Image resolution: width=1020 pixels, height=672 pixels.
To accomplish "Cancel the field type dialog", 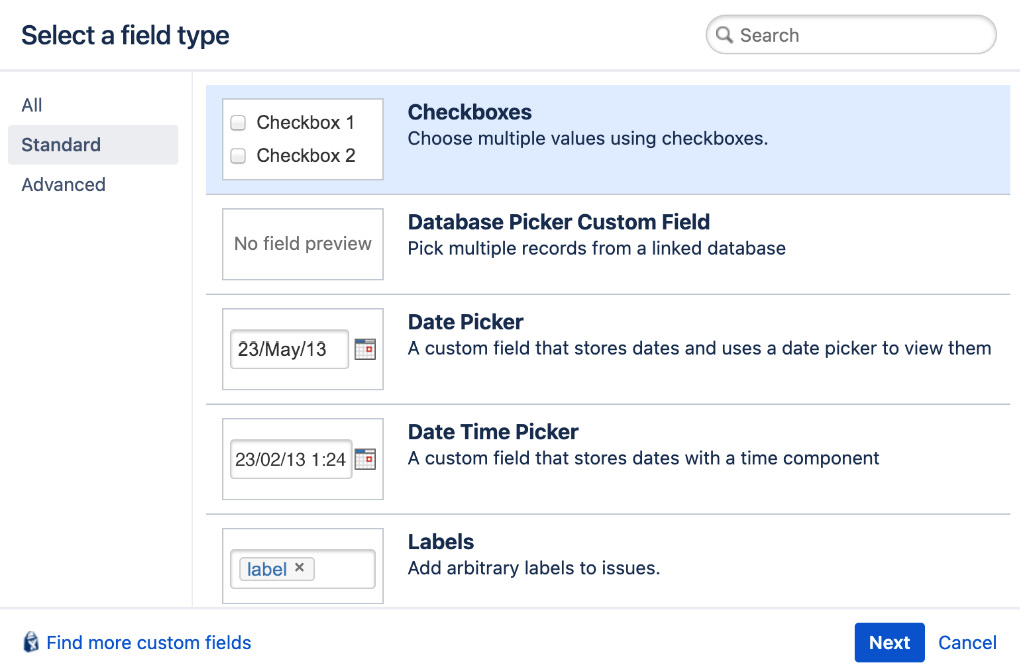I will click(x=967, y=643).
